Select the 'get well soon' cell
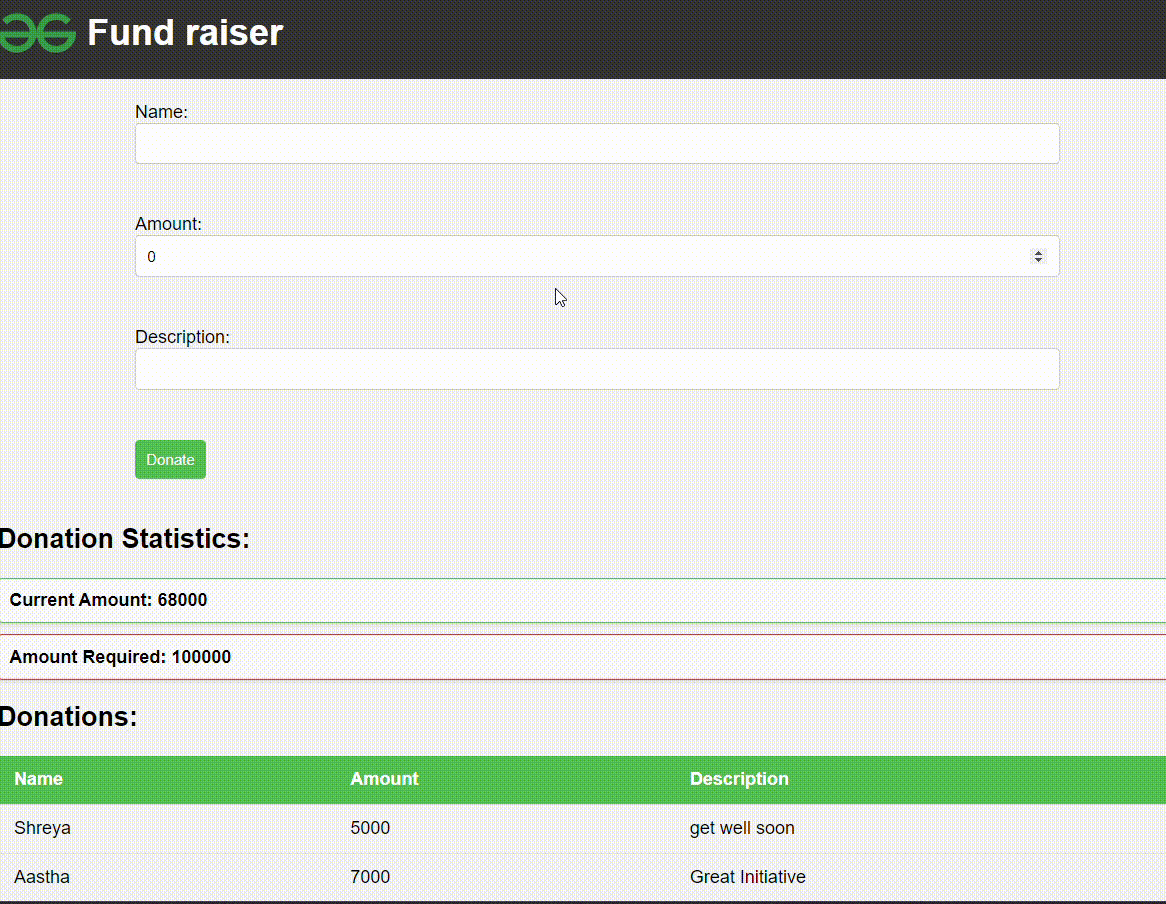The height and width of the screenshot is (904, 1166). (742, 827)
